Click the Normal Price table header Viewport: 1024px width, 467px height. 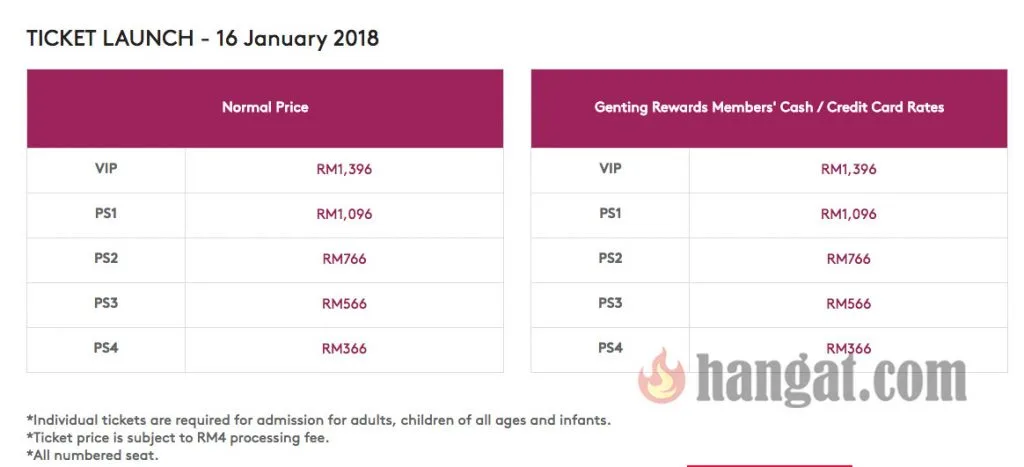[265, 107]
